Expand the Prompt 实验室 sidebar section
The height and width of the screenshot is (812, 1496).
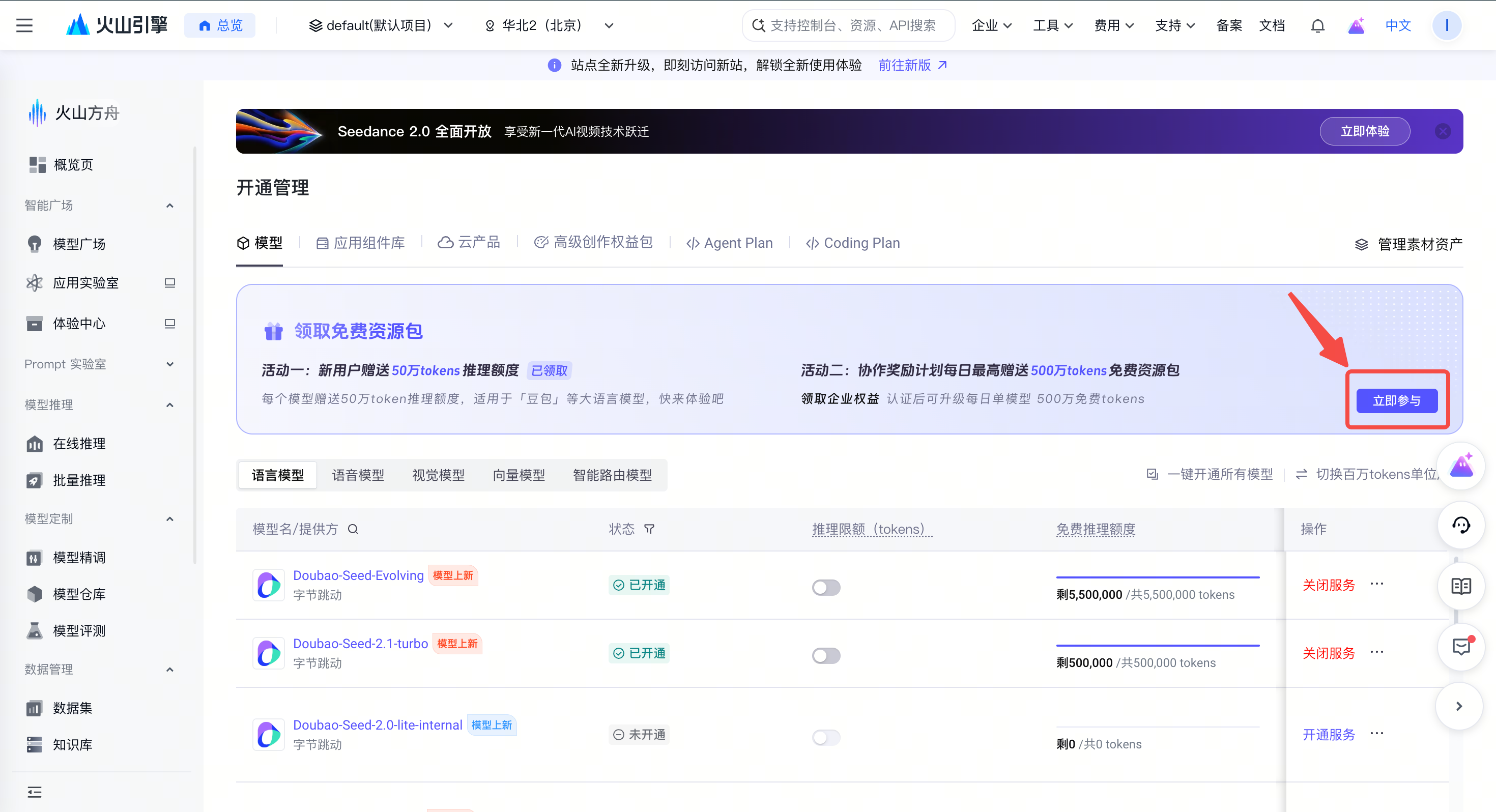pyautogui.click(x=169, y=364)
